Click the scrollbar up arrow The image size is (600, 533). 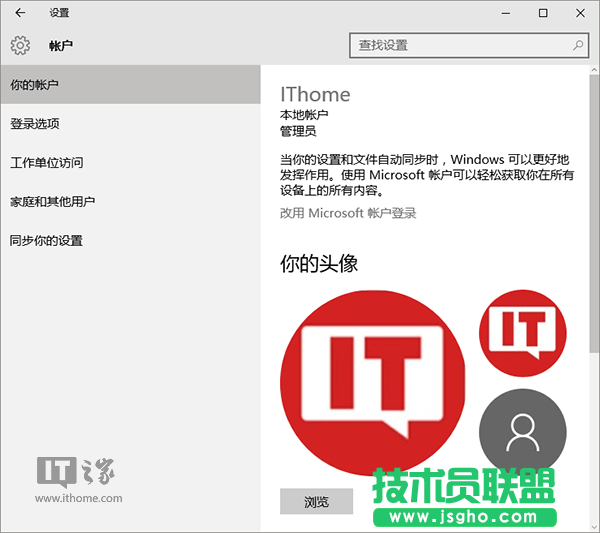[x=594, y=70]
